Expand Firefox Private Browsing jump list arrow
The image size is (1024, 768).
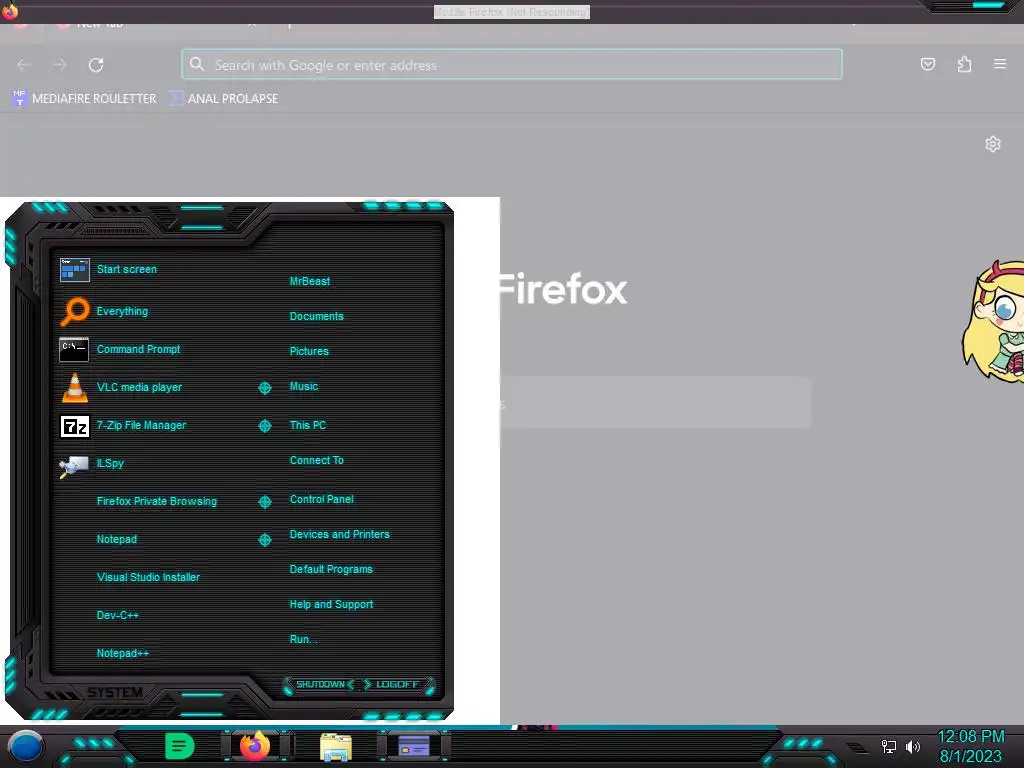click(x=264, y=502)
